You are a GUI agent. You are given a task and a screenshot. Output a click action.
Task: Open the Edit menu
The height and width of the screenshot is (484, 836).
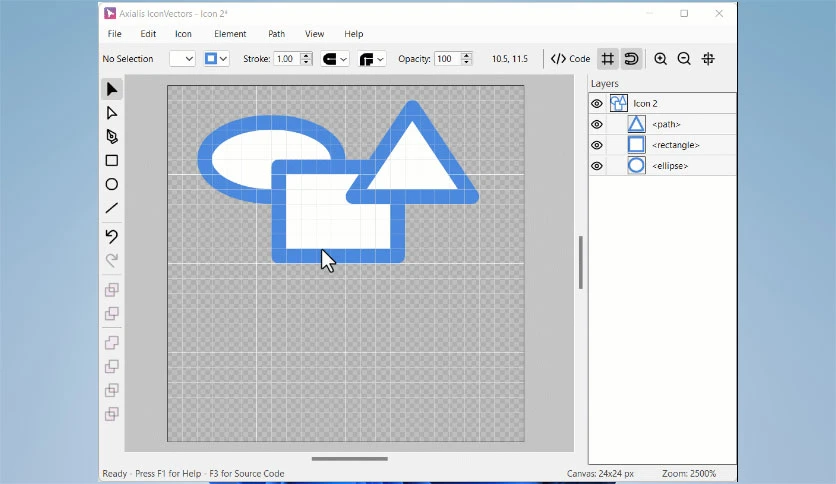click(x=148, y=34)
